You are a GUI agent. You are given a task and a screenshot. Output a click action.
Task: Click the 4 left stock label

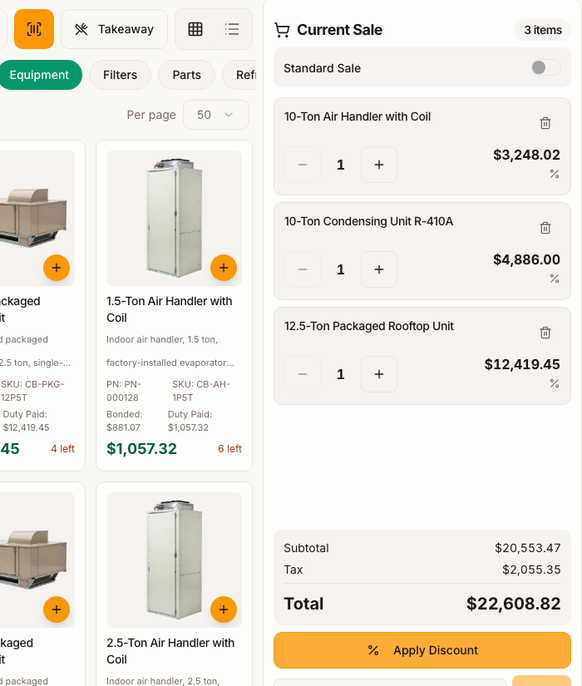pyautogui.click(x=63, y=448)
